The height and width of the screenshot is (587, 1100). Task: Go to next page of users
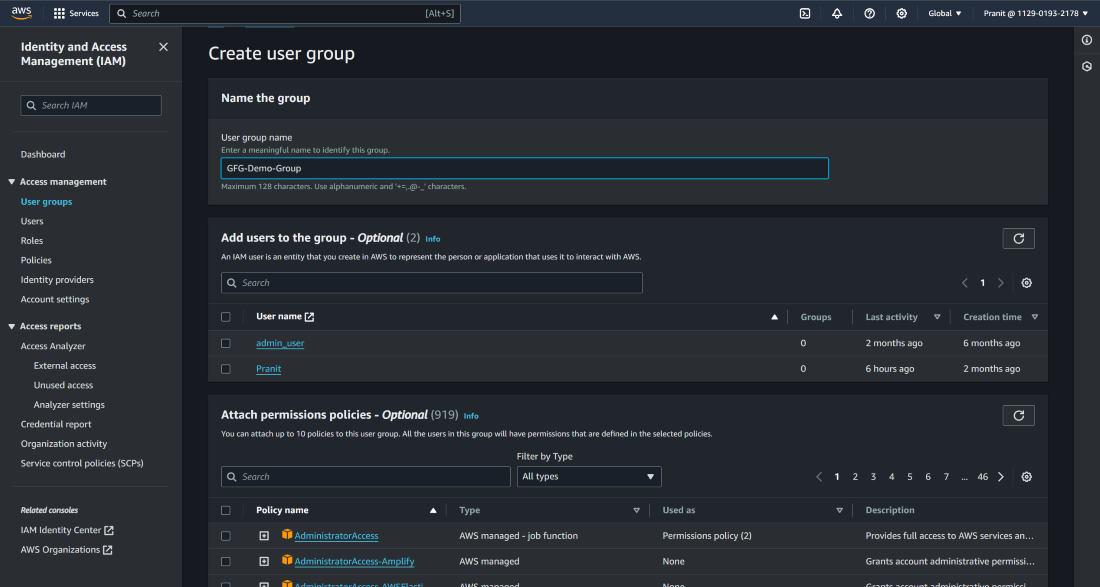1000,283
